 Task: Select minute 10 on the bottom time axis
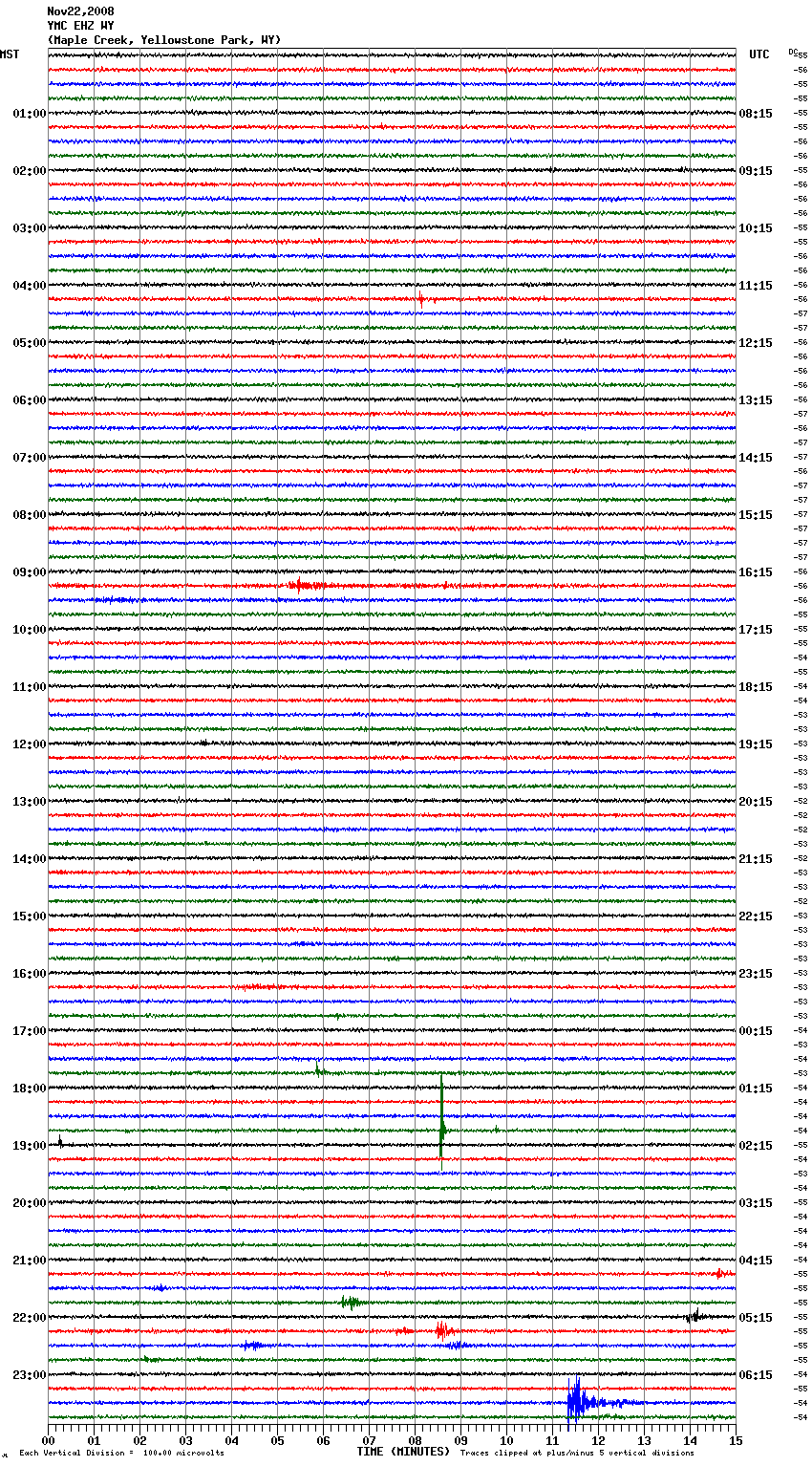click(506, 1440)
